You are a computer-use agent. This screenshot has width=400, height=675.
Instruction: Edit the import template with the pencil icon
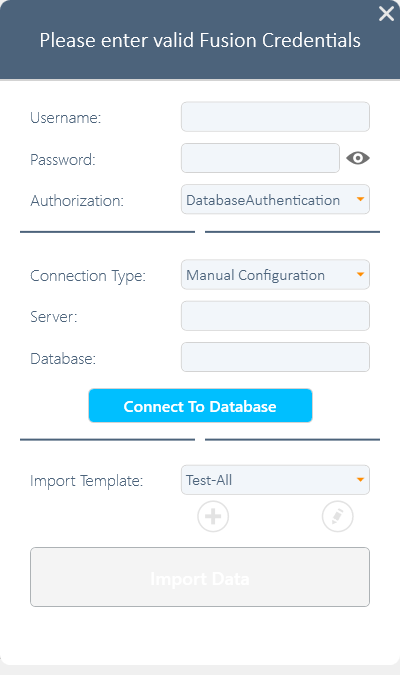tap(338, 516)
